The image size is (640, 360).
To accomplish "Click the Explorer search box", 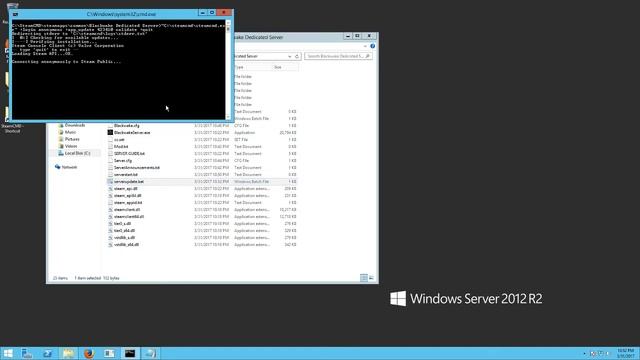I will pos(338,56).
